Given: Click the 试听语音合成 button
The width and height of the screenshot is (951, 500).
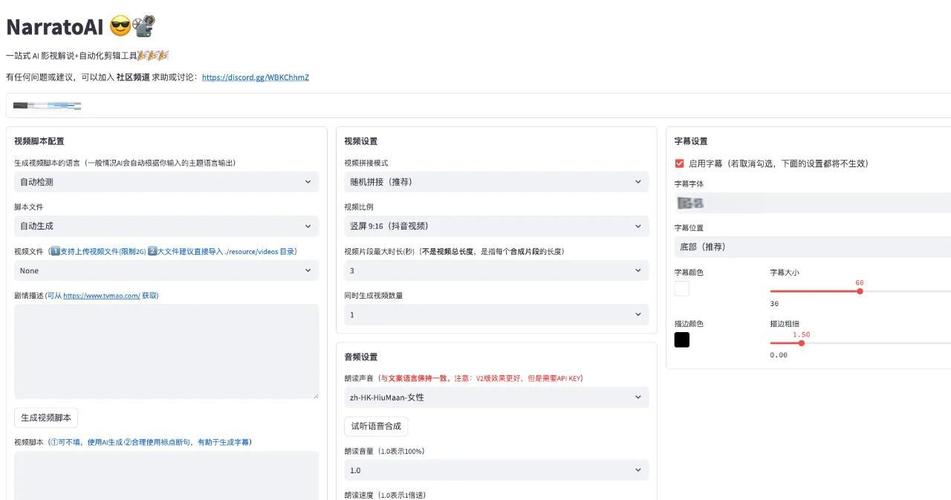Looking at the screenshot, I should click(x=376, y=426).
